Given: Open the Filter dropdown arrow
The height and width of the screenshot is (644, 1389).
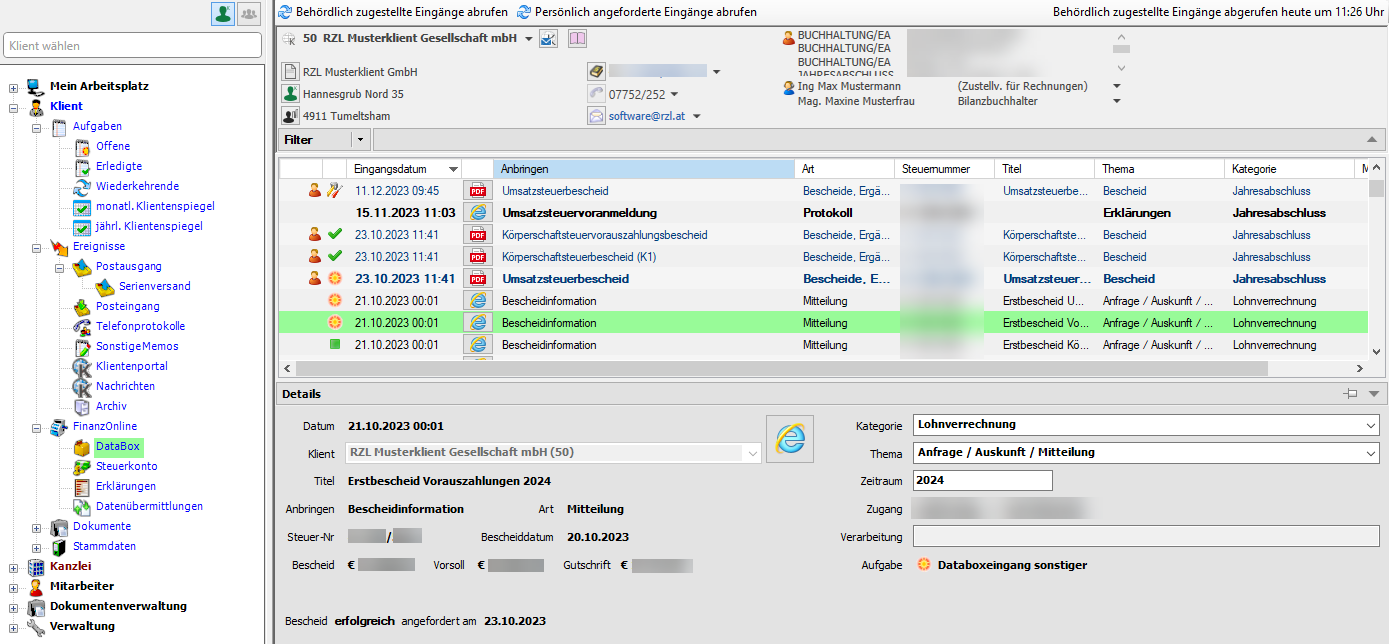Looking at the screenshot, I should (360, 140).
